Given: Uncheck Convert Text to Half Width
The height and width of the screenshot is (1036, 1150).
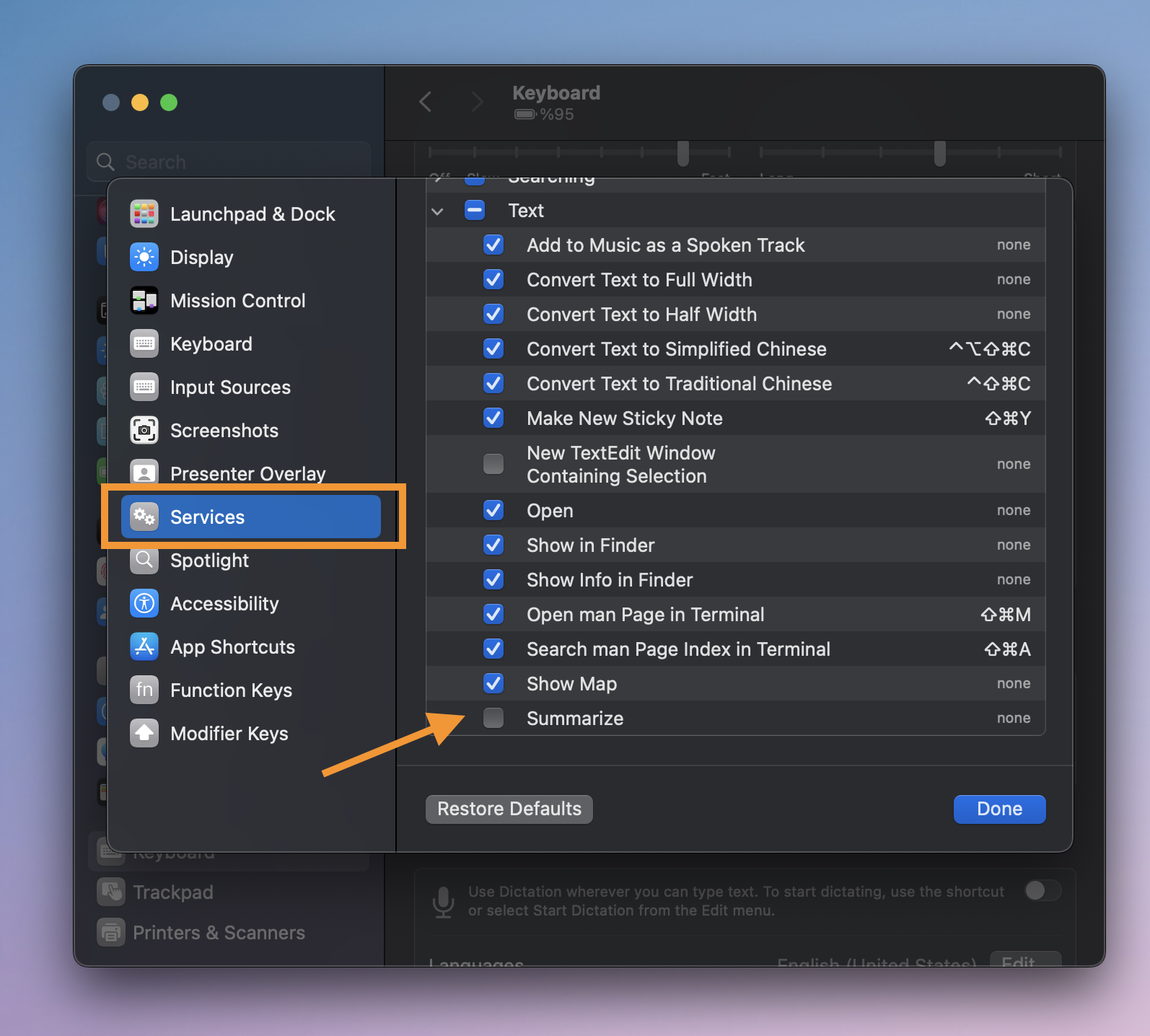Looking at the screenshot, I should click(493, 315).
